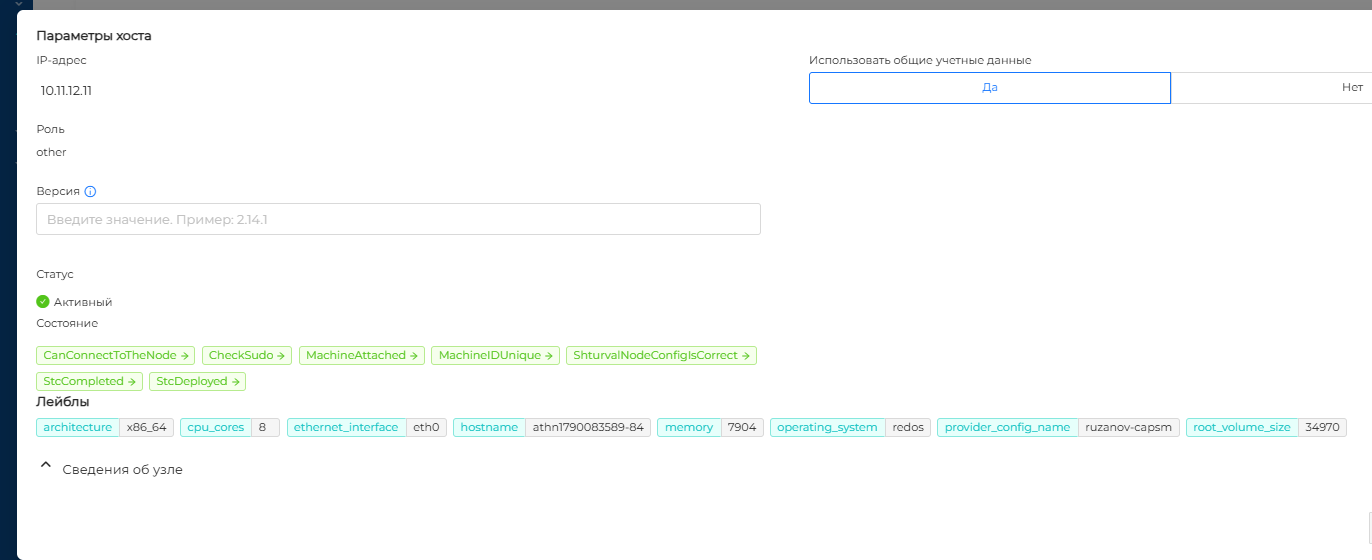Viewport: 1372px width, 560px height.
Task: Click the cpu_cores label tag
Action: tap(216, 427)
